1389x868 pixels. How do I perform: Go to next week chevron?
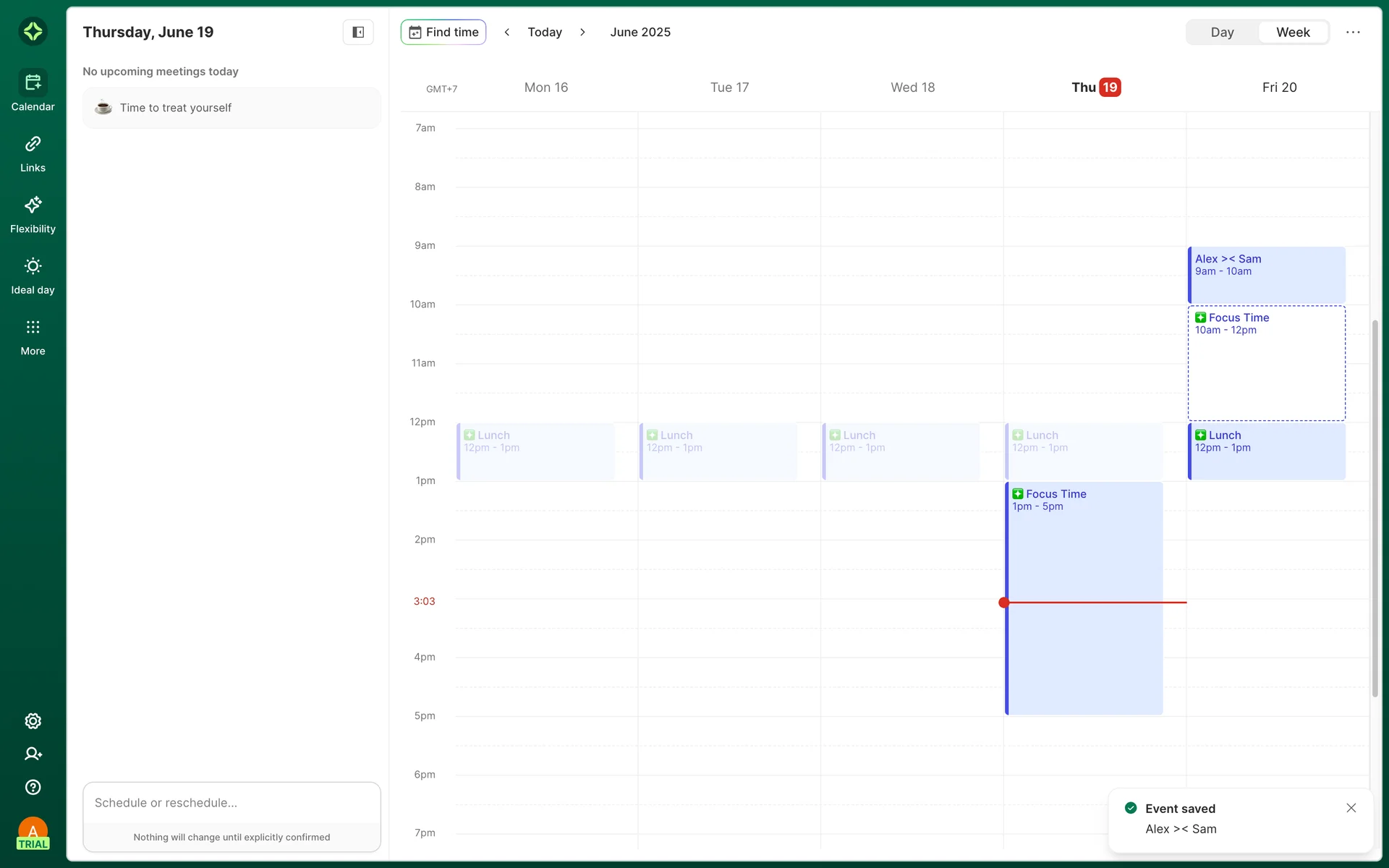[x=582, y=32]
